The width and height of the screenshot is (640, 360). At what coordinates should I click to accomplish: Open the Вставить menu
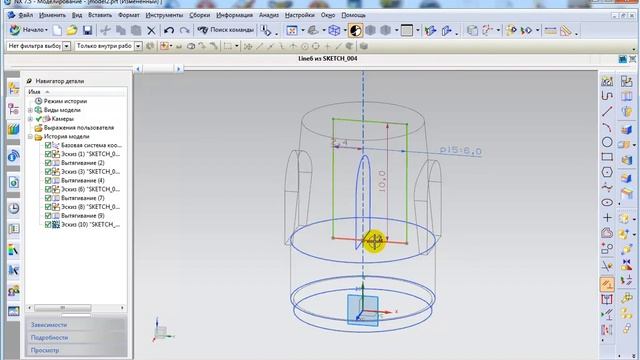pyautogui.click(x=100, y=15)
